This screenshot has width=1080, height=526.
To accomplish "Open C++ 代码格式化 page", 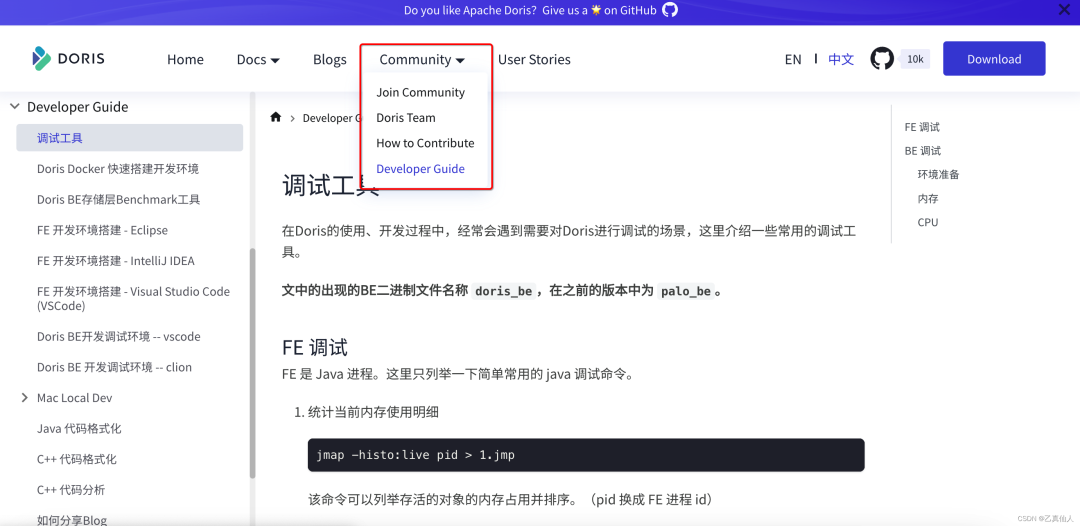I will click(76, 459).
